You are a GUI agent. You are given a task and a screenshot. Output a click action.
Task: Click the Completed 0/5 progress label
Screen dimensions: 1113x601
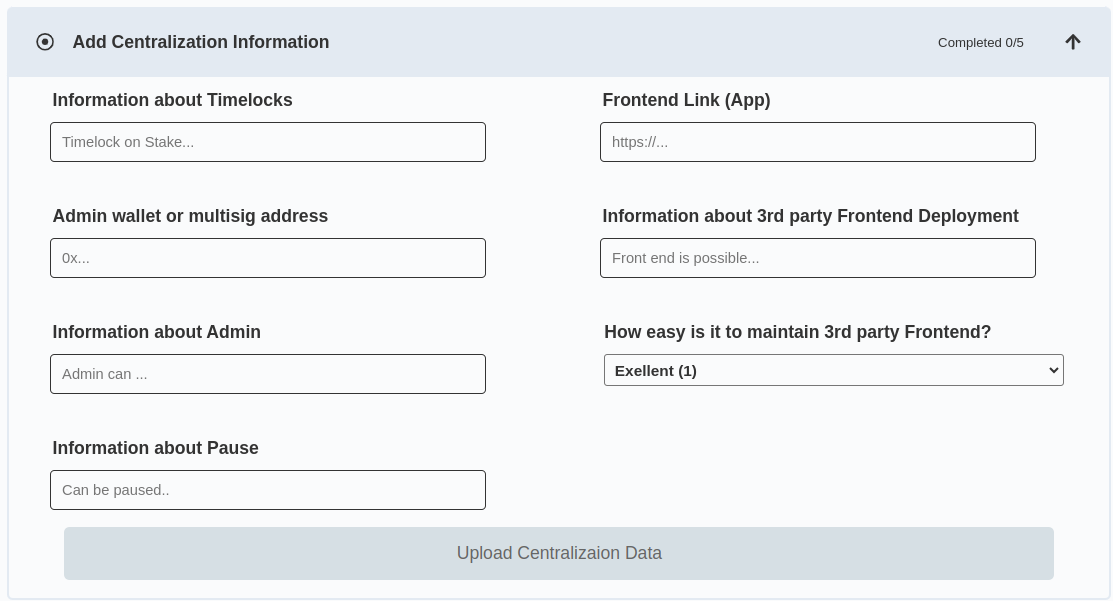pyautogui.click(x=980, y=43)
